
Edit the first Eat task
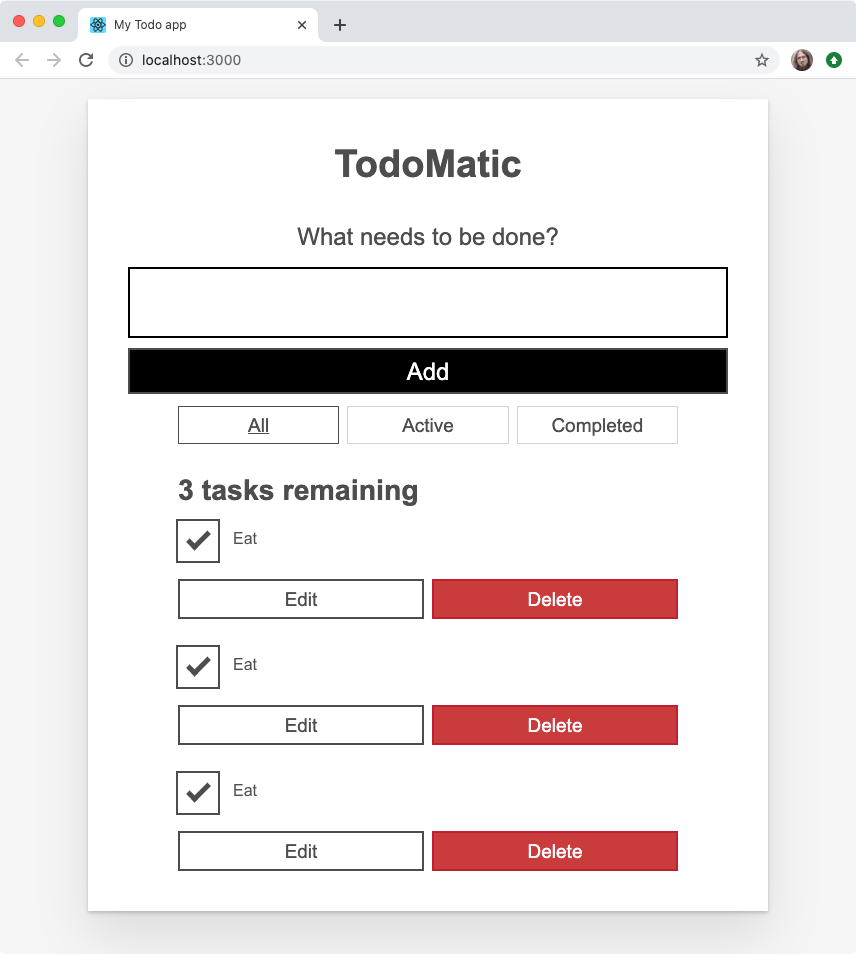point(300,599)
